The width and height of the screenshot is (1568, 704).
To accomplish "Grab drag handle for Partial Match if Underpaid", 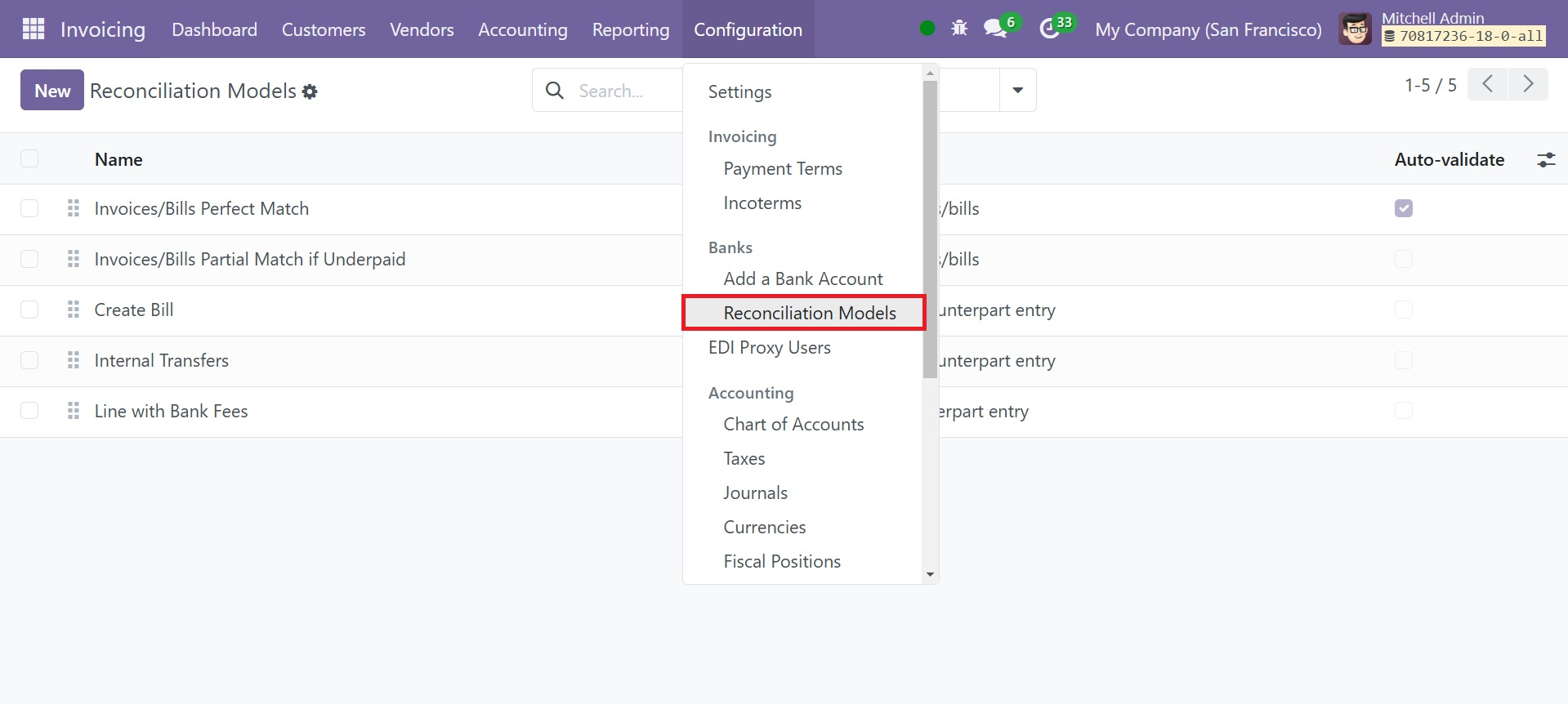I will coord(74,259).
